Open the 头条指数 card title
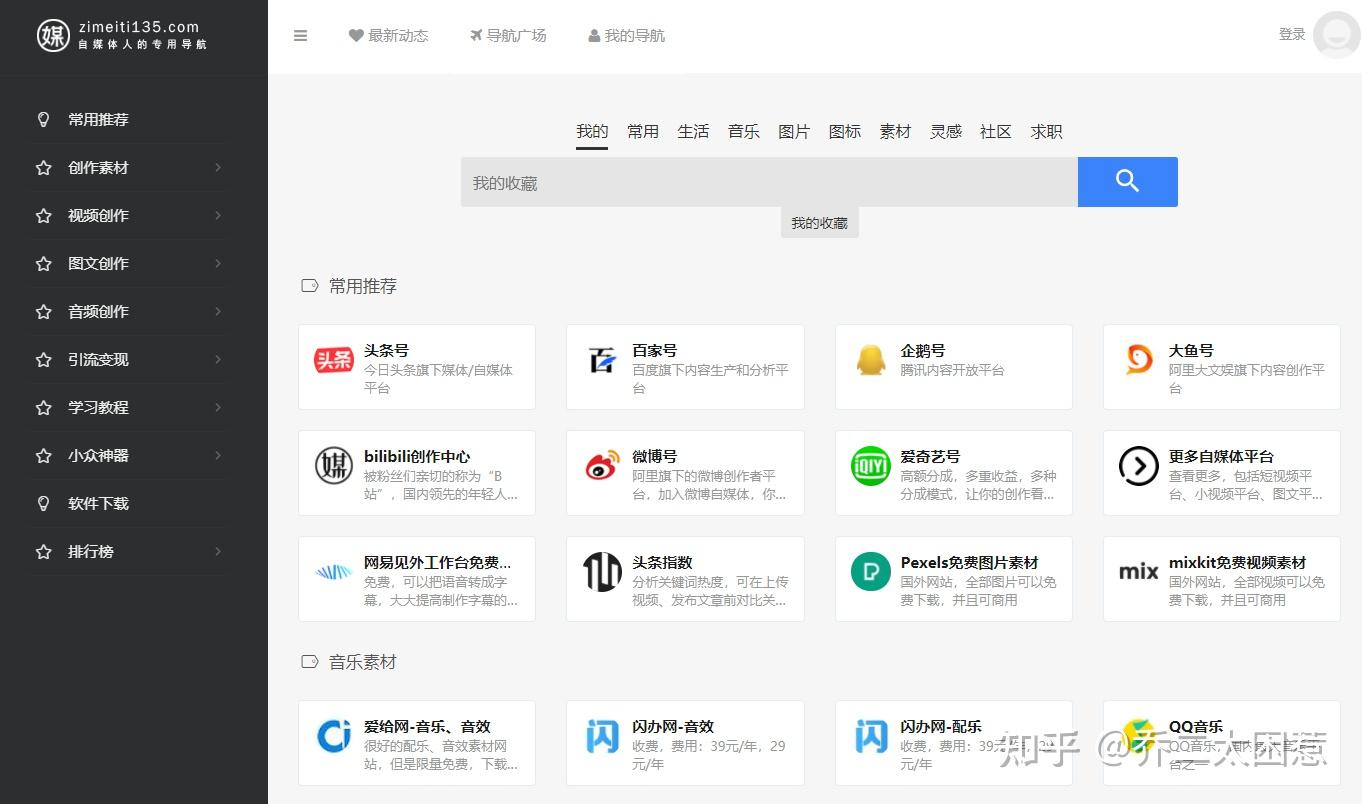This screenshot has height=804, width=1362. coord(662,562)
